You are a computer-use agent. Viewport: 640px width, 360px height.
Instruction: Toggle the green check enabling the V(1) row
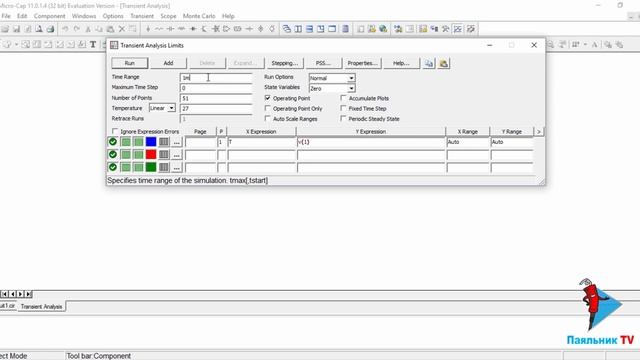tap(113, 142)
